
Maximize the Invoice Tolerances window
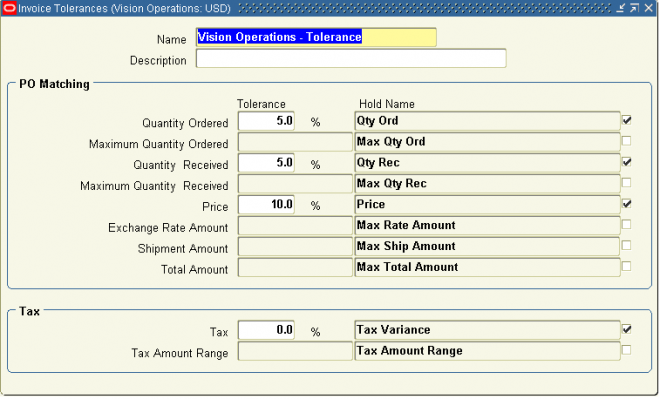[x=634, y=8]
